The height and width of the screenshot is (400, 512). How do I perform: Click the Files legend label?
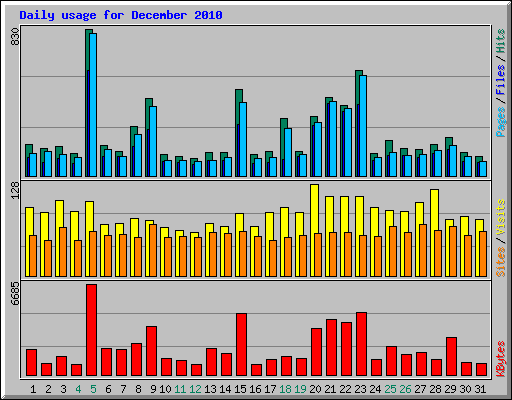(501, 80)
